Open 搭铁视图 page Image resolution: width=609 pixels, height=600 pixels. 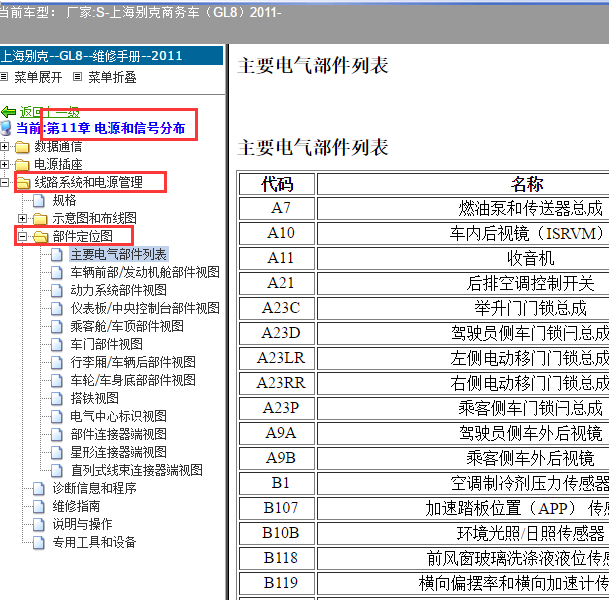pyautogui.click(x=94, y=398)
